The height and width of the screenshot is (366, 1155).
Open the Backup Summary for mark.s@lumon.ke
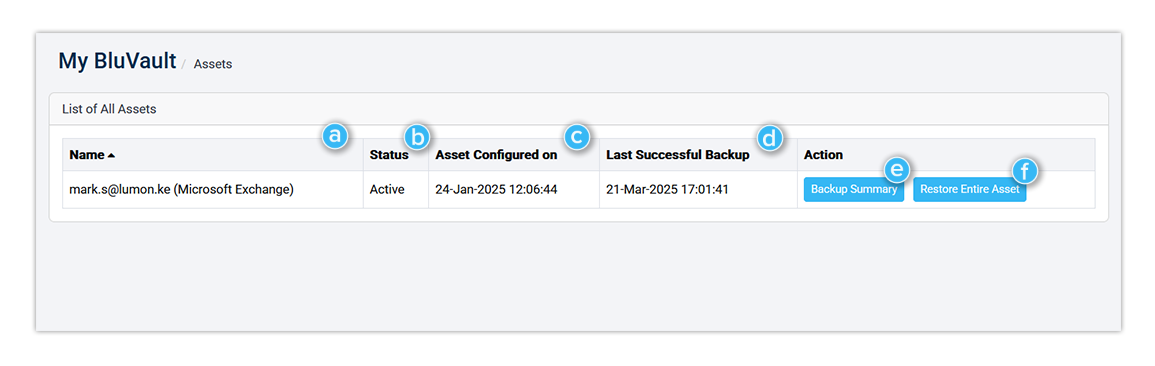point(853,189)
